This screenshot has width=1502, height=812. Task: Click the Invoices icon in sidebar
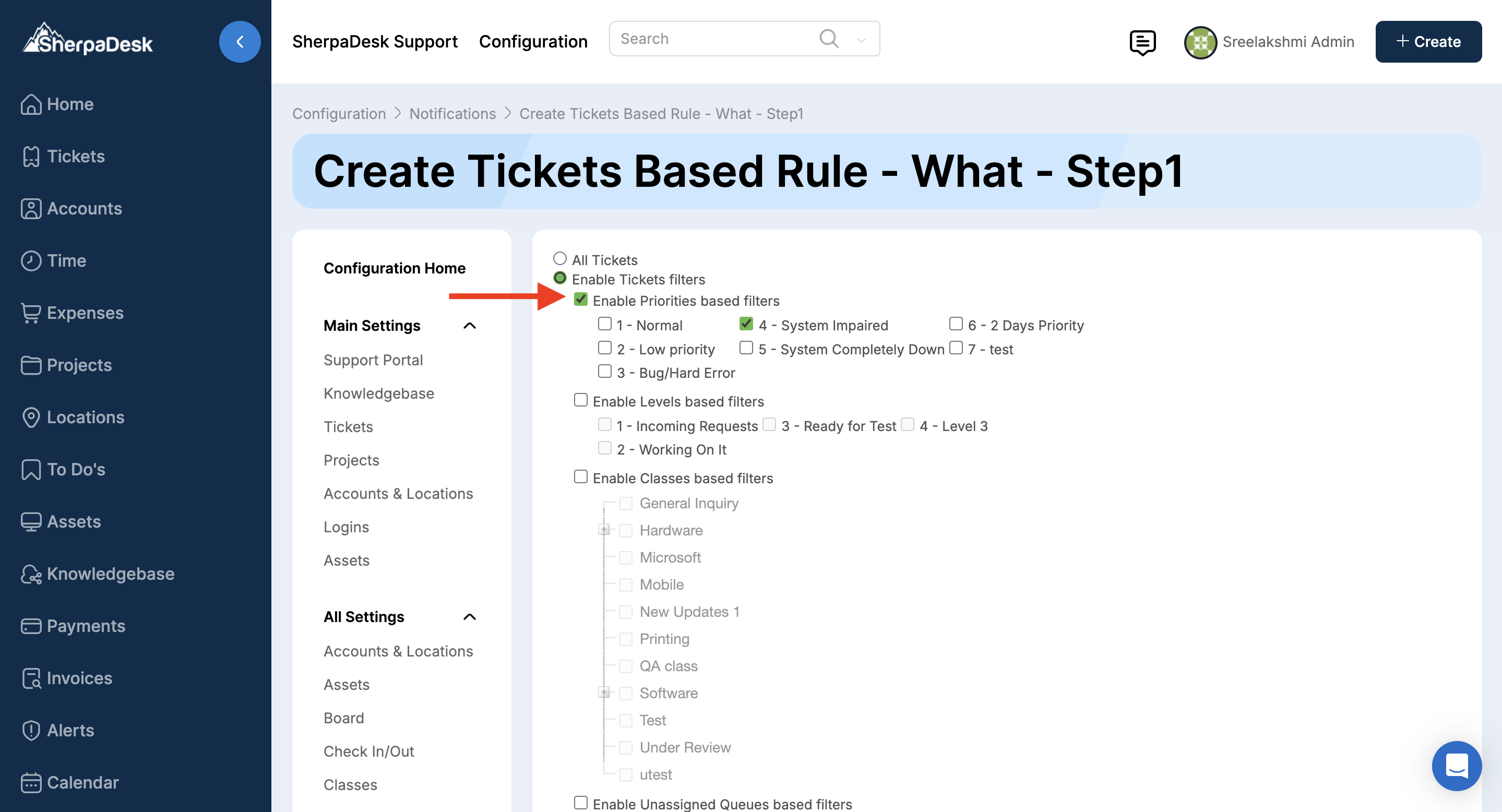pos(31,678)
